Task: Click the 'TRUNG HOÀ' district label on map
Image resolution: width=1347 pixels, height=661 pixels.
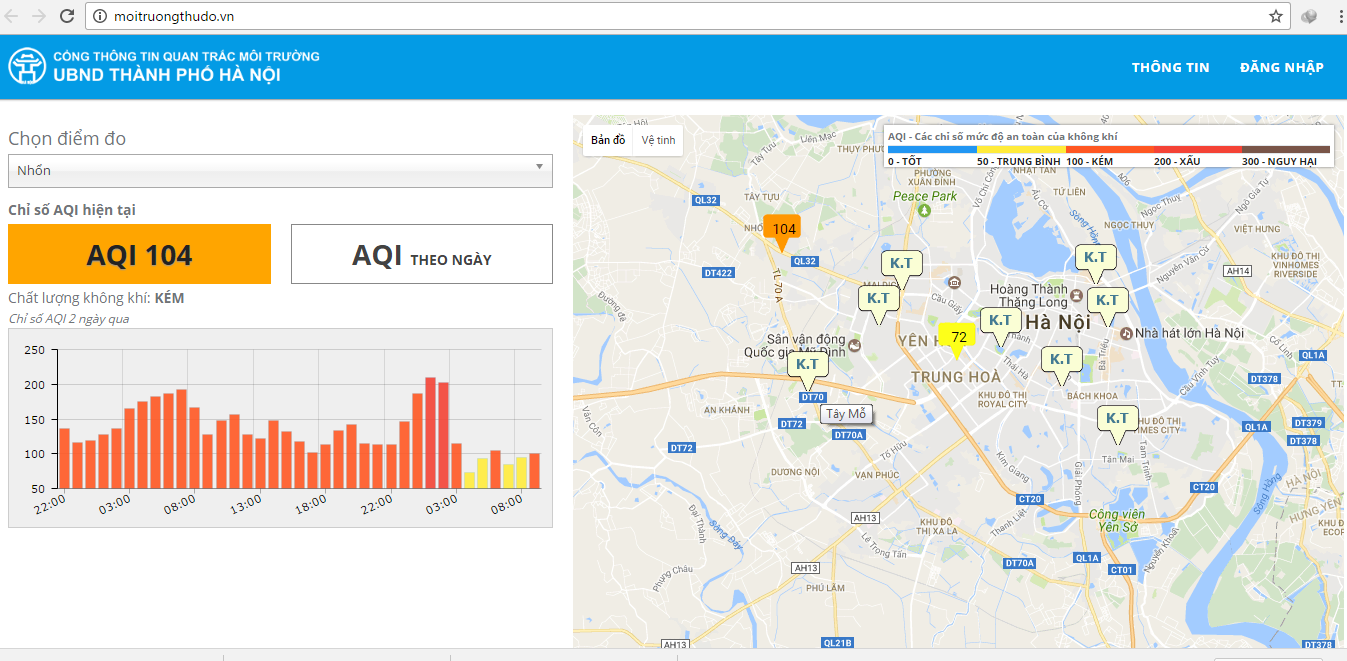Action: coord(956,377)
